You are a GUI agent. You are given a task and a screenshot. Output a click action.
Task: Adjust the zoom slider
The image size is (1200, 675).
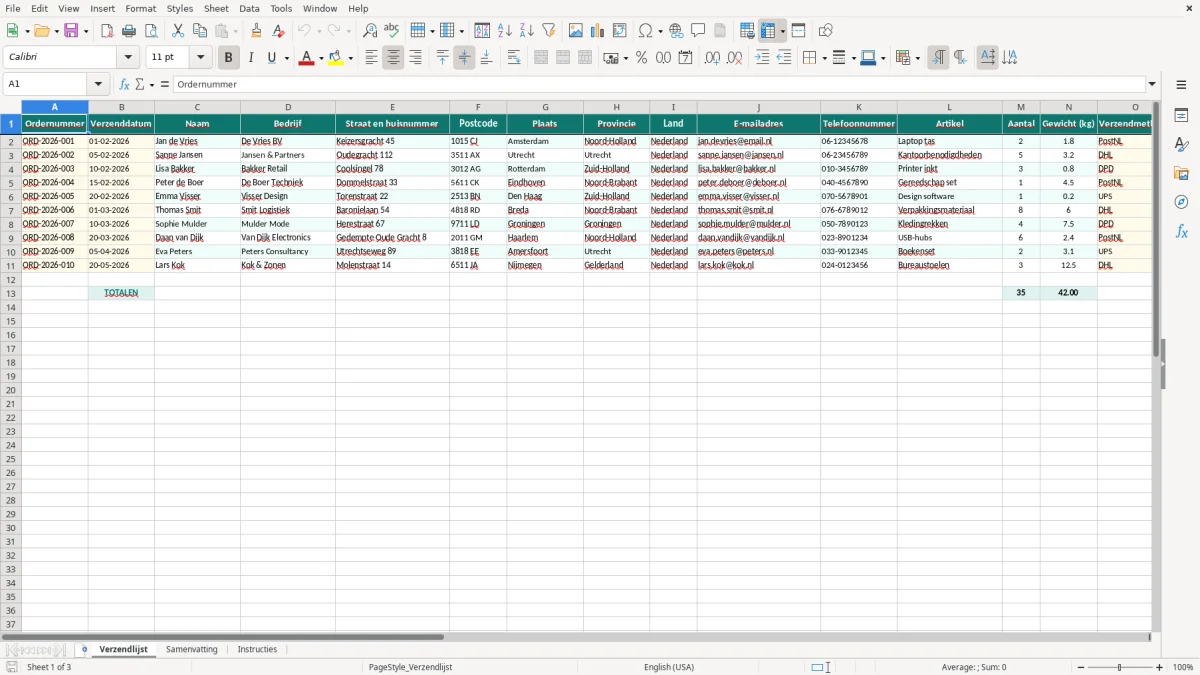(x=1120, y=667)
